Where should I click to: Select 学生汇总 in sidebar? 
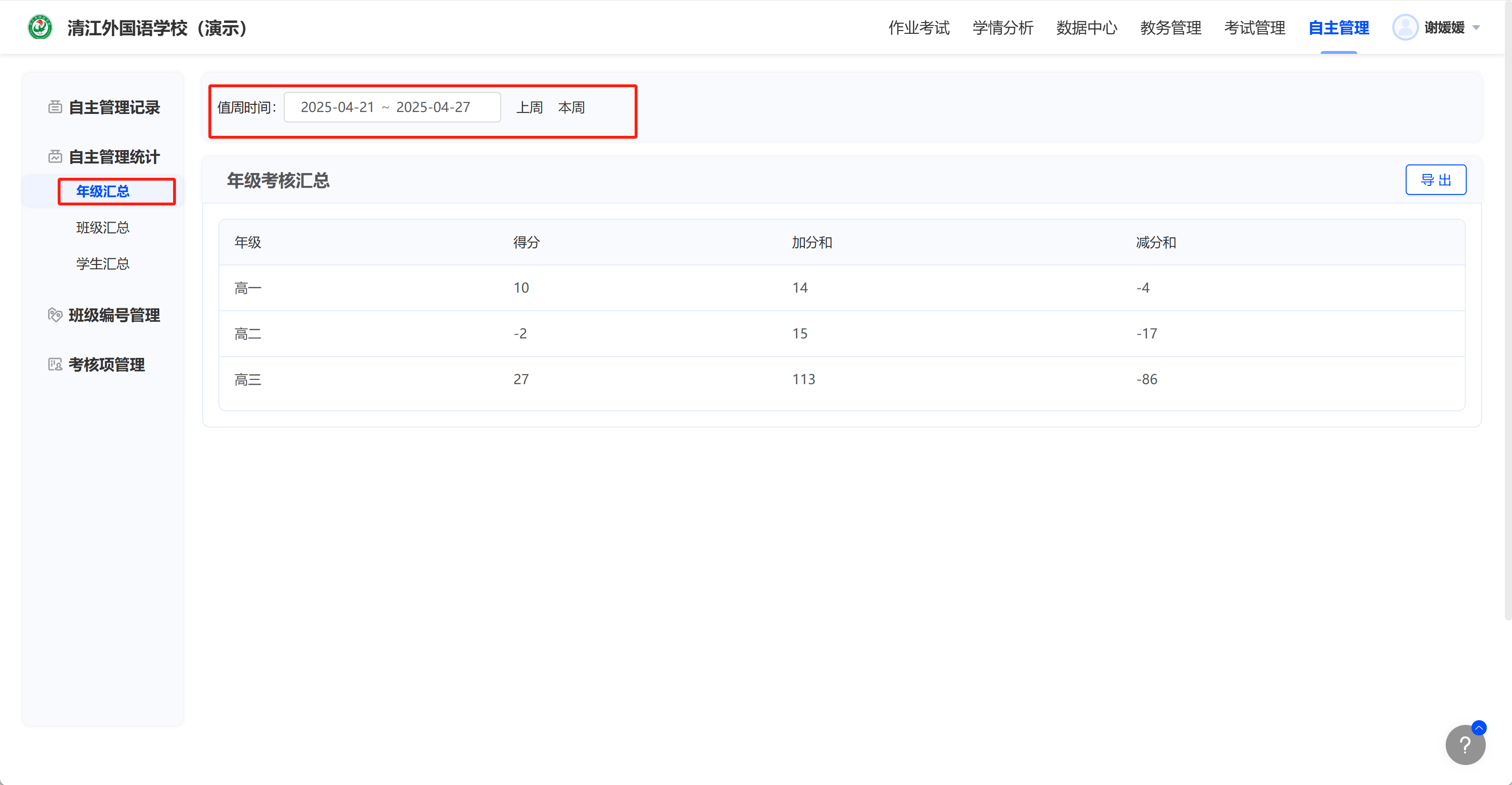(103, 264)
